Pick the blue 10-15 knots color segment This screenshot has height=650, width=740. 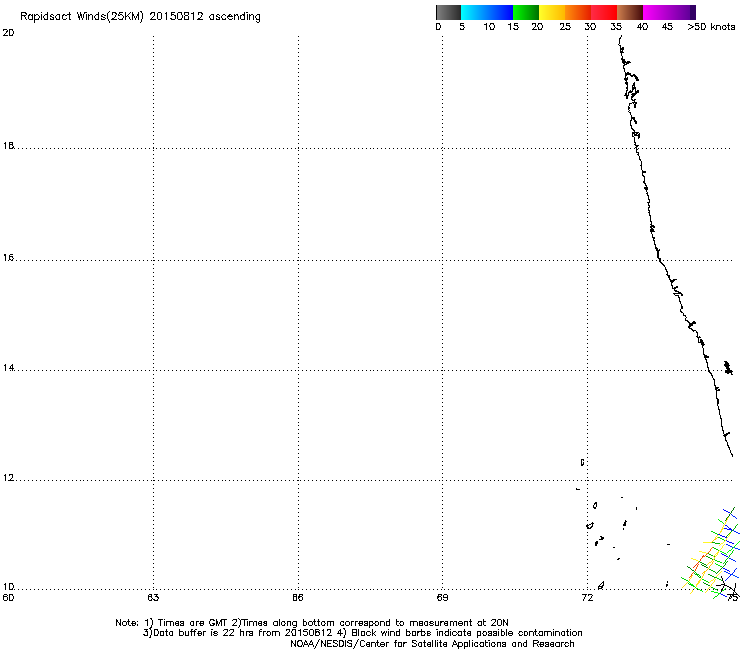(500, 12)
